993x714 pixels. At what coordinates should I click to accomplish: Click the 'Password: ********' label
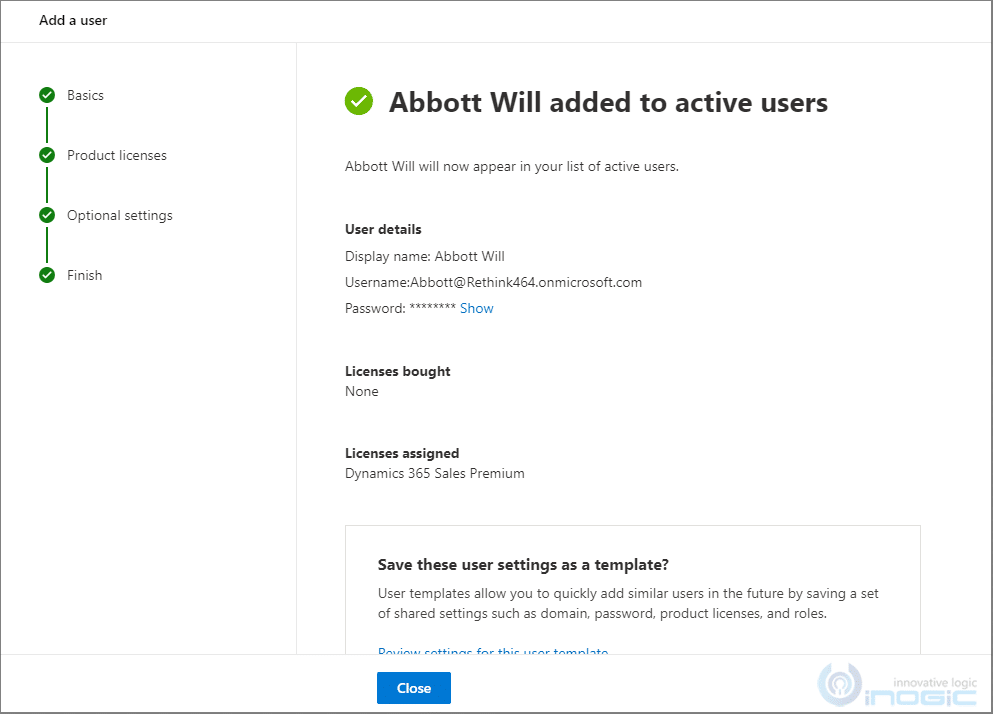point(400,309)
